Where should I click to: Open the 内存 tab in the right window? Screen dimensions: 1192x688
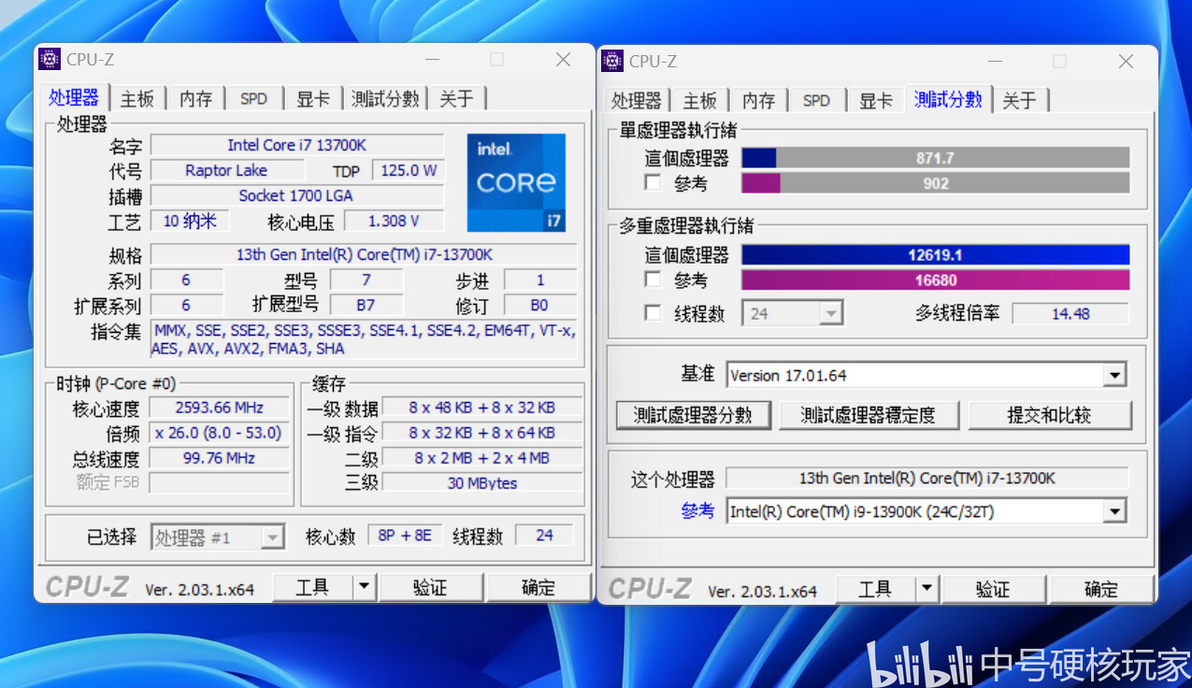tap(758, 100)
